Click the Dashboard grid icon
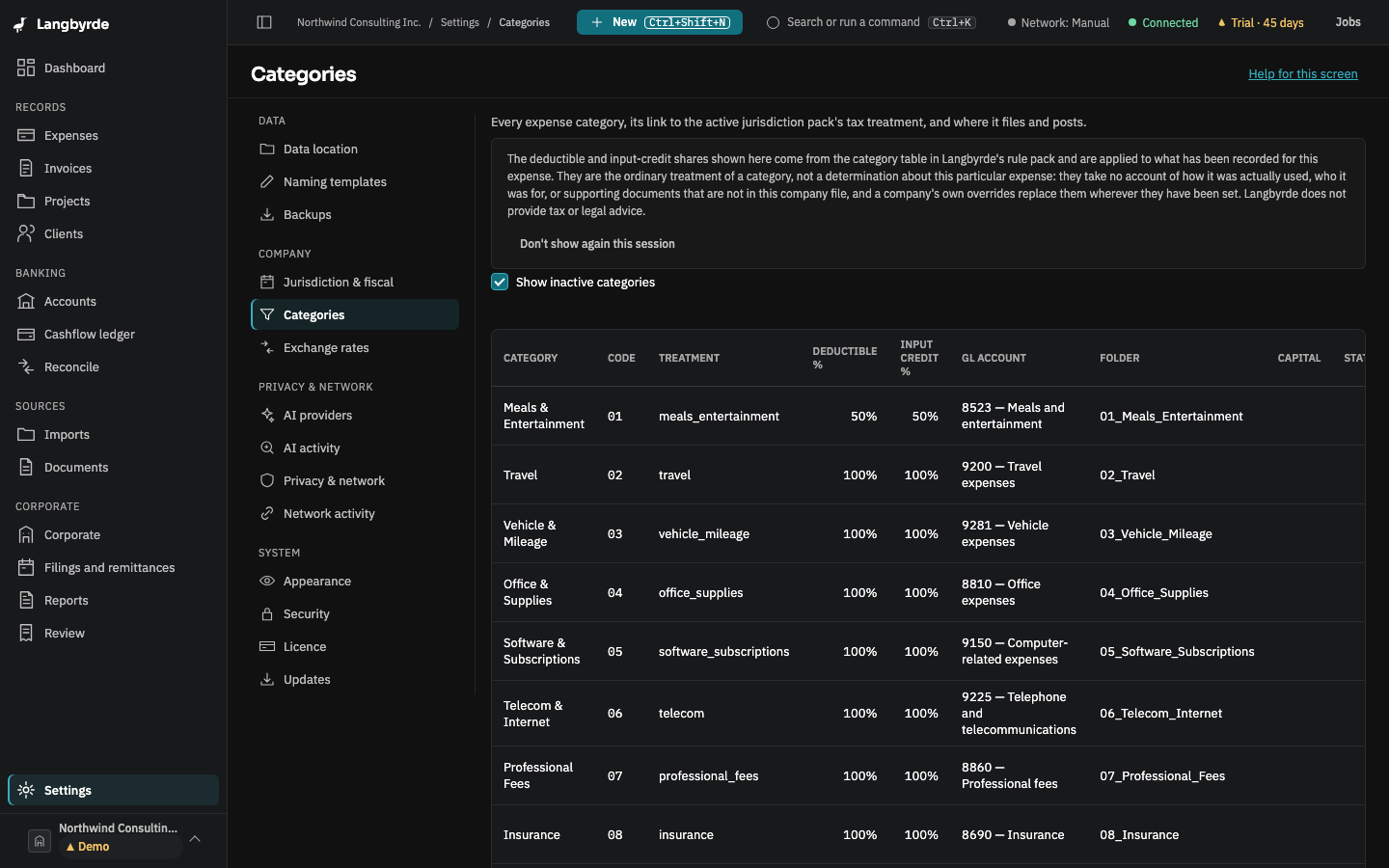 coord(26,68)
